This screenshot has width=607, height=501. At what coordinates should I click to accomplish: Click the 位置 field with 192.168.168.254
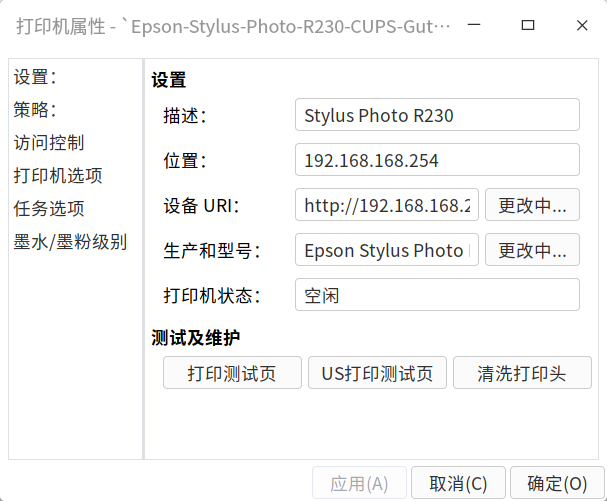[x=437, y=160]
